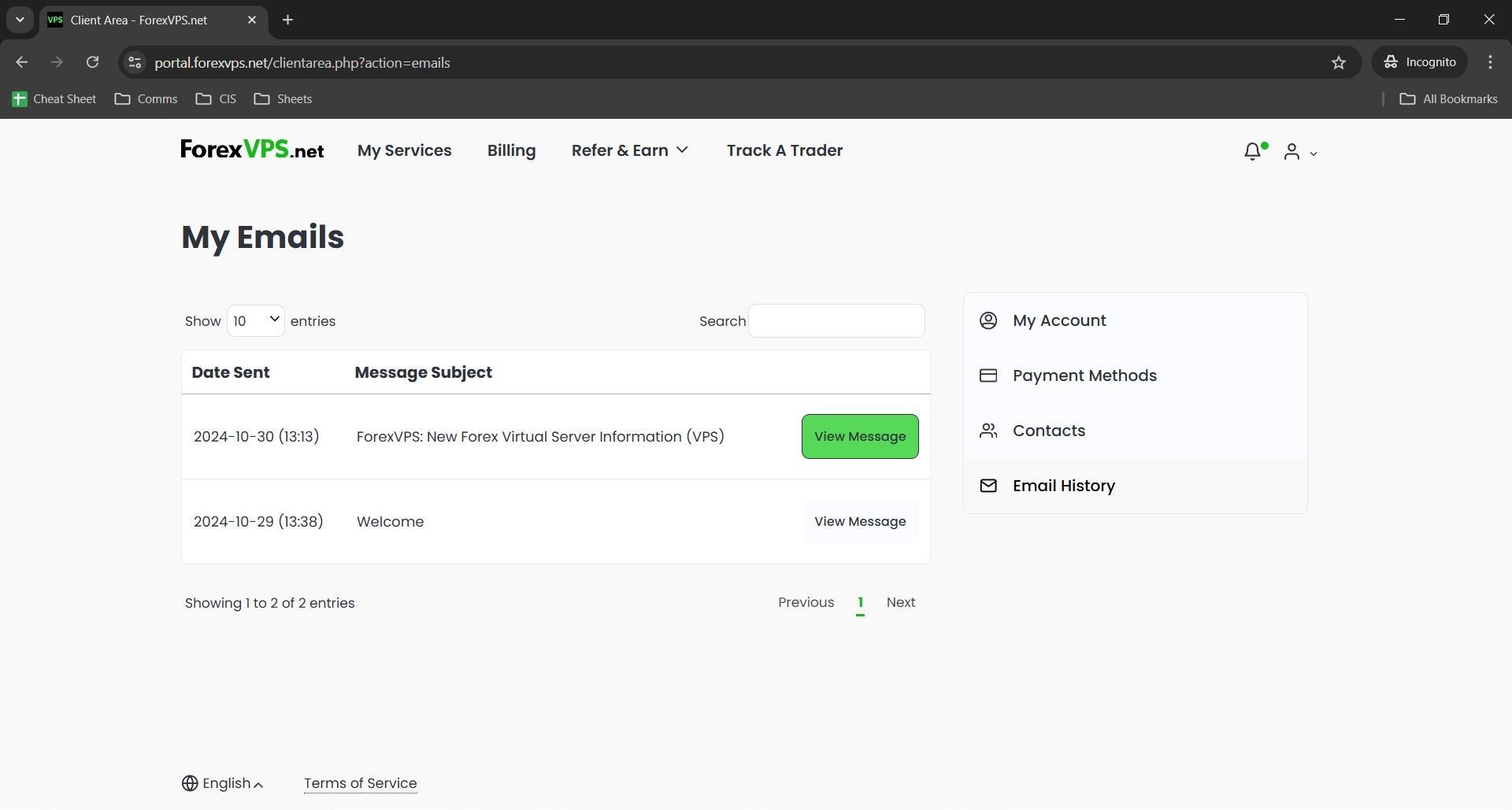Viewport: 1512px width, 810px height.
Task: Open the show entries count dropdown
Action: (256, 320)
